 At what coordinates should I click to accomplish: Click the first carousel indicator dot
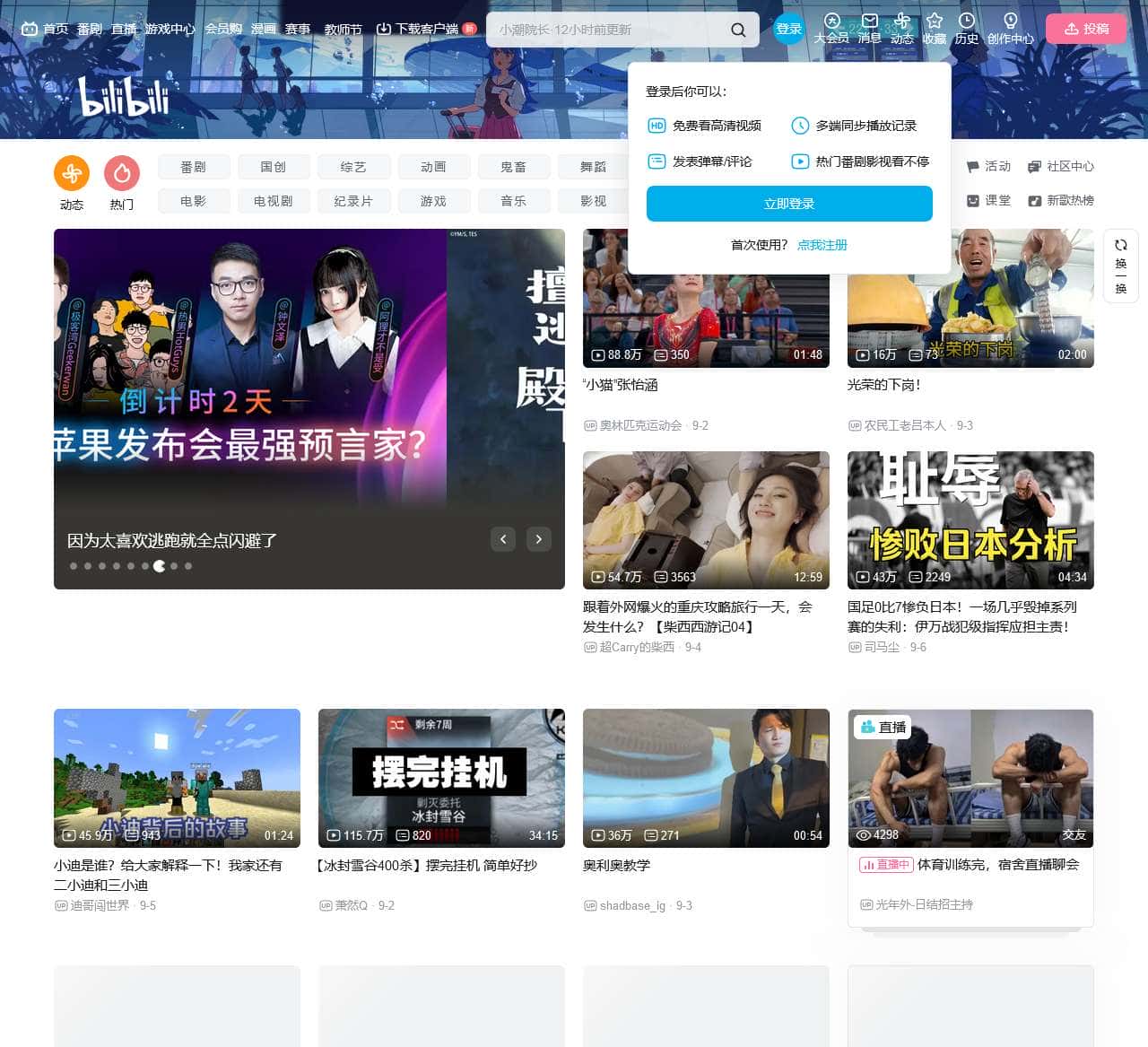point(74,566)
